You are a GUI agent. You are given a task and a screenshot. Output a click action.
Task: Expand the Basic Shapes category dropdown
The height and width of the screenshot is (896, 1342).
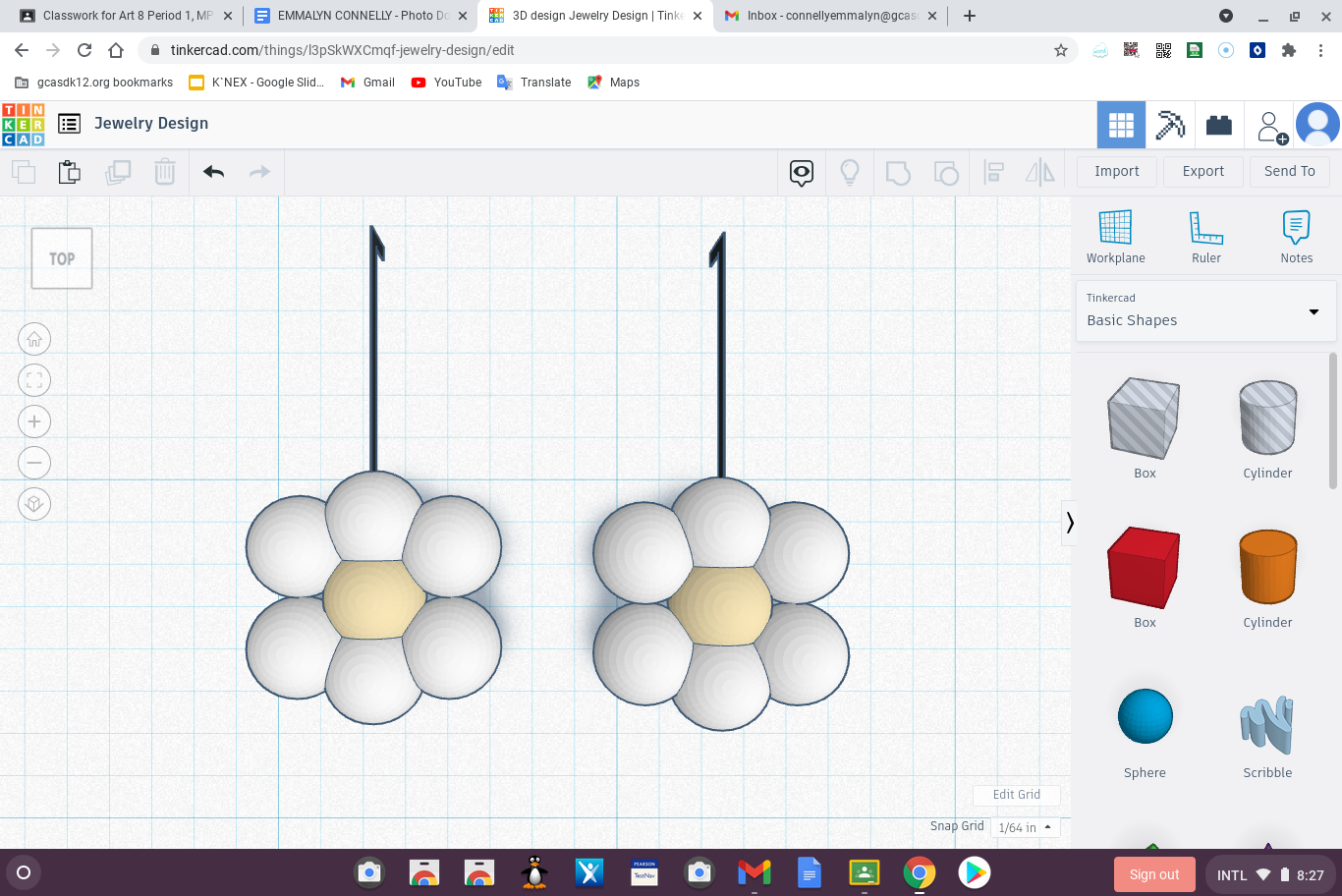tap(1205, 311)
